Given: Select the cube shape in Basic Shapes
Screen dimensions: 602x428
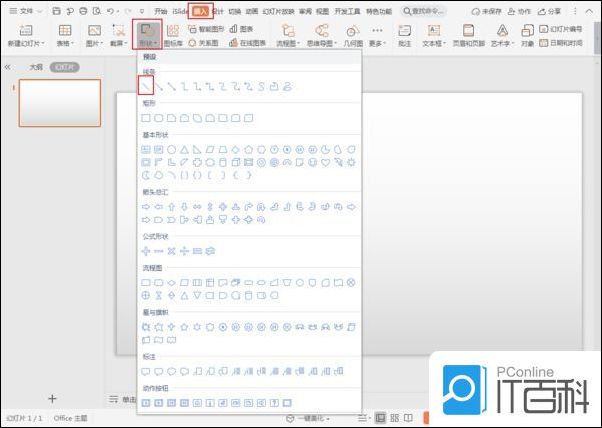Looking at the screenshot, I should pos(236,162).
